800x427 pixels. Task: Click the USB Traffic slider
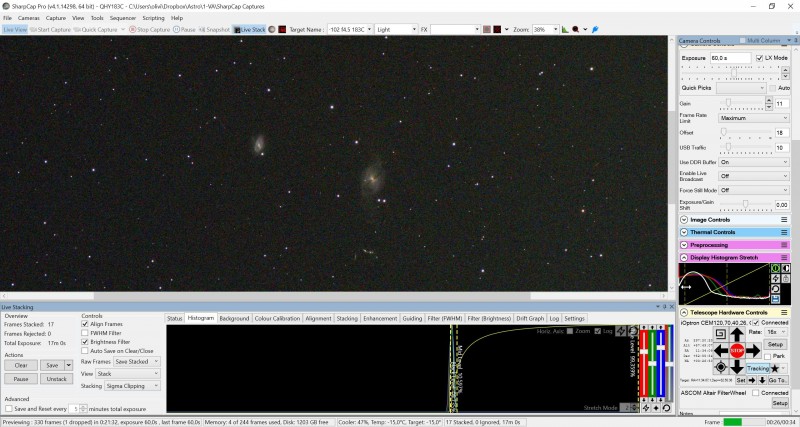(745, 147)
